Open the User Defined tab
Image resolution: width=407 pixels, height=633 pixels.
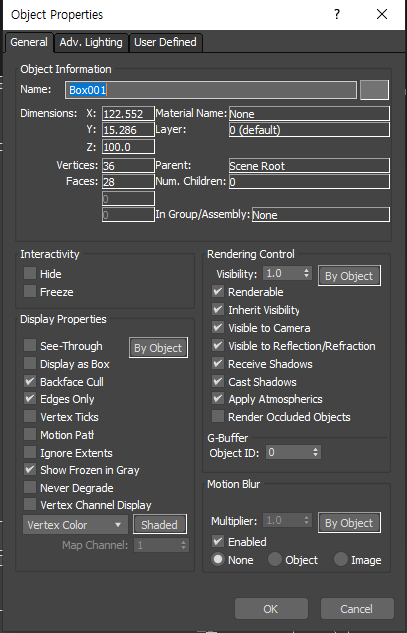(165, 42)
